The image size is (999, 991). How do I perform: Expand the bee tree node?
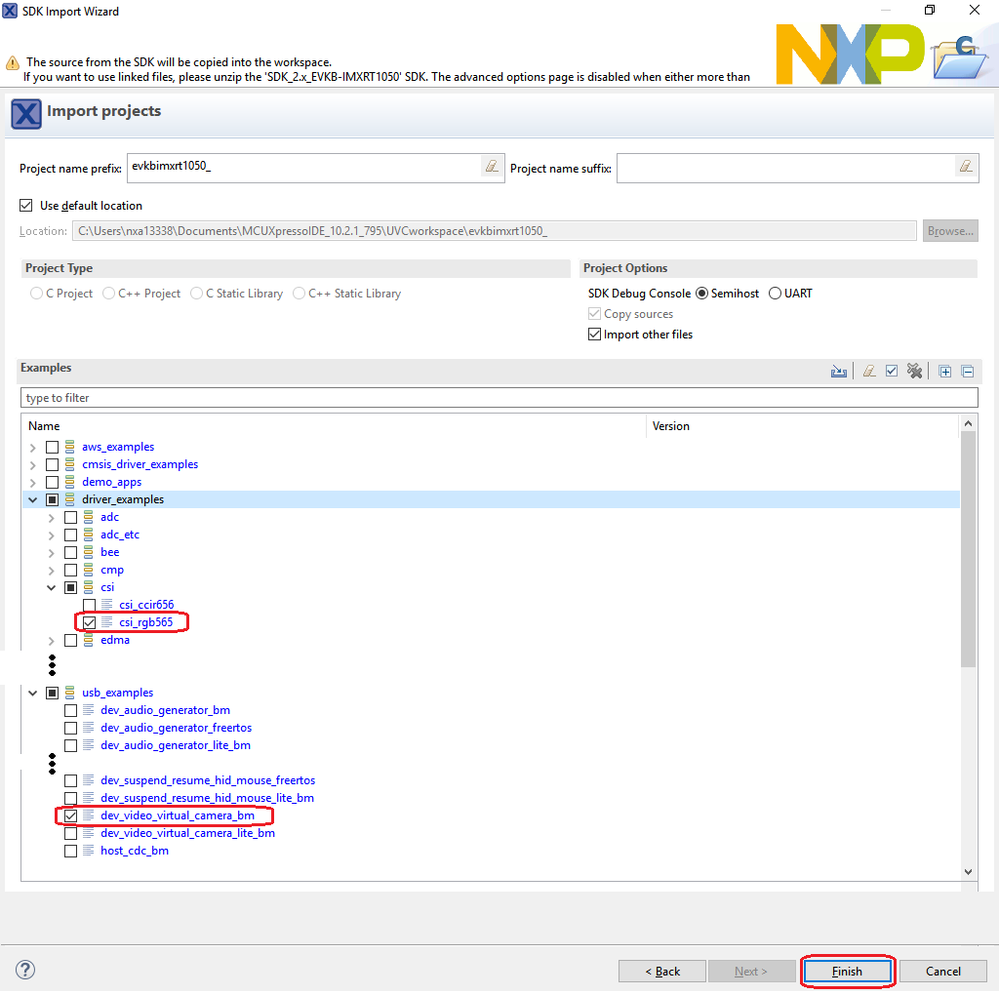coord(52,553)
